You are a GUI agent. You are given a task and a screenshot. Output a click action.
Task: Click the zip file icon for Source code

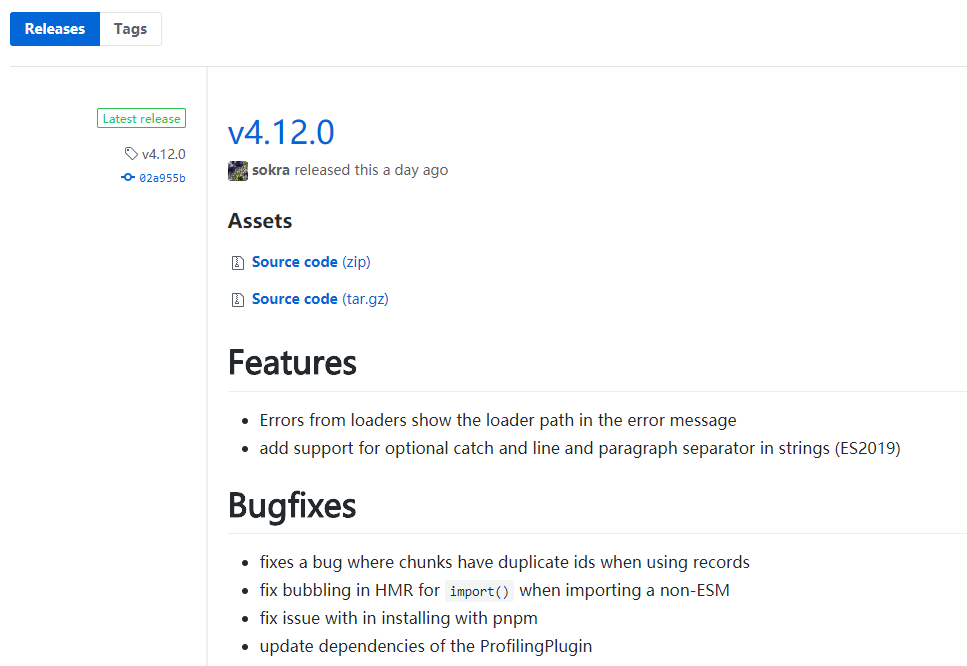coord(237,263)
